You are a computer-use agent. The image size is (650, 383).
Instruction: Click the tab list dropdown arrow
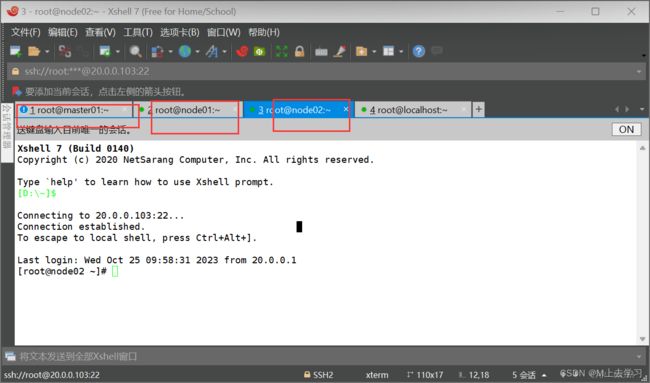click(642, 109)
